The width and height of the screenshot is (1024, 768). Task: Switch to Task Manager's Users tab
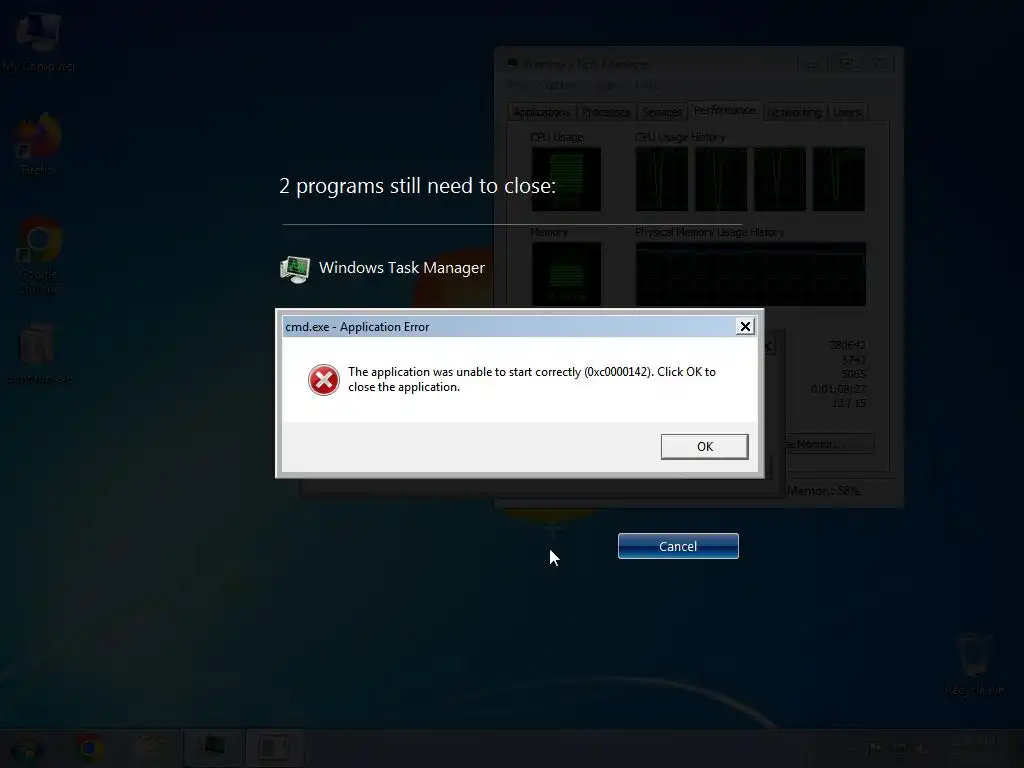tap(847, 112)
